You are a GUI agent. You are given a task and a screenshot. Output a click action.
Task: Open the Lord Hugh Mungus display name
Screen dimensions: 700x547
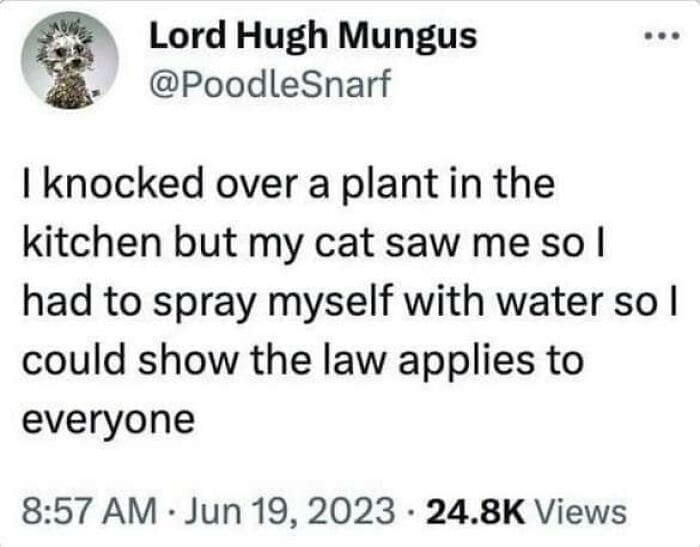pyautogui.click(x=313, y=37)
